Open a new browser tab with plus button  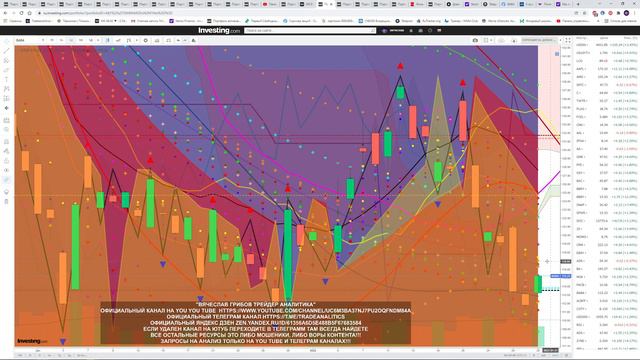coord(578,4)
